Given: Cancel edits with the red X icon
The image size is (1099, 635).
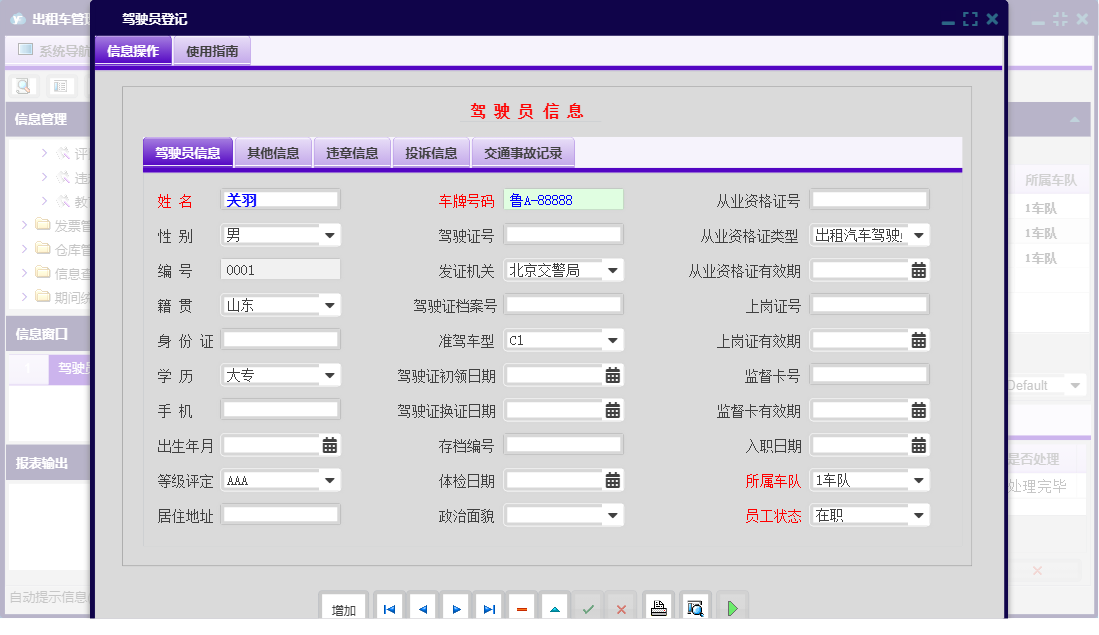Looking at the screenshot, I should (x=621, y=606).
